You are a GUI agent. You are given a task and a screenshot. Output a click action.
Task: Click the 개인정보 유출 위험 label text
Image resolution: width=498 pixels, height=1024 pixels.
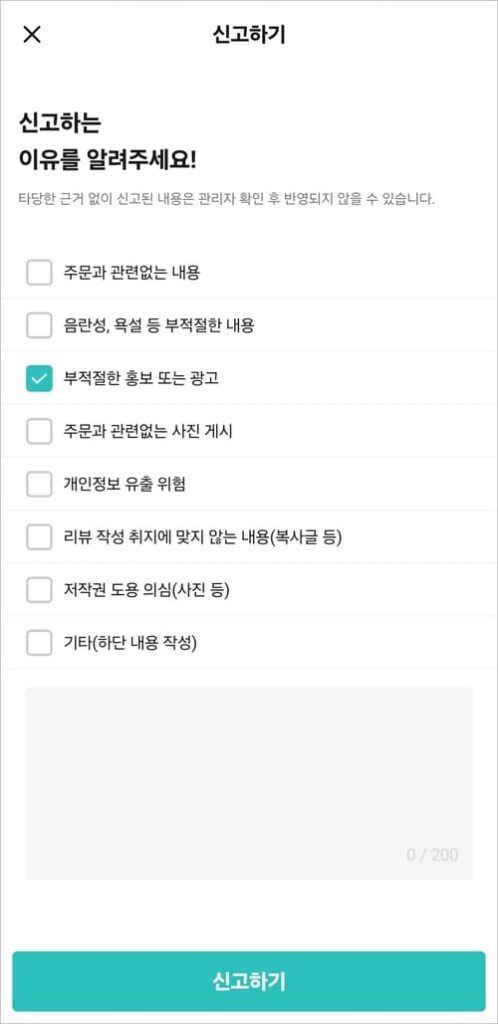tap(124, 485)
